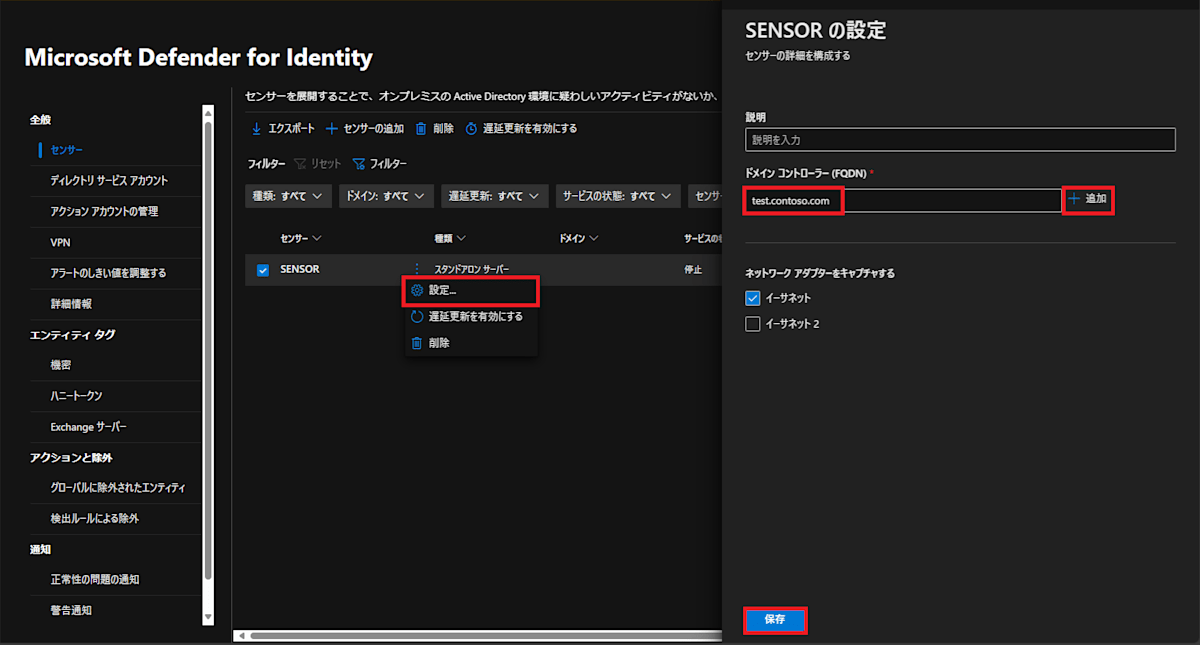Screen dimensions: 1200x645
Task: Sort by the センサー column header
Action: pos(301,238)
